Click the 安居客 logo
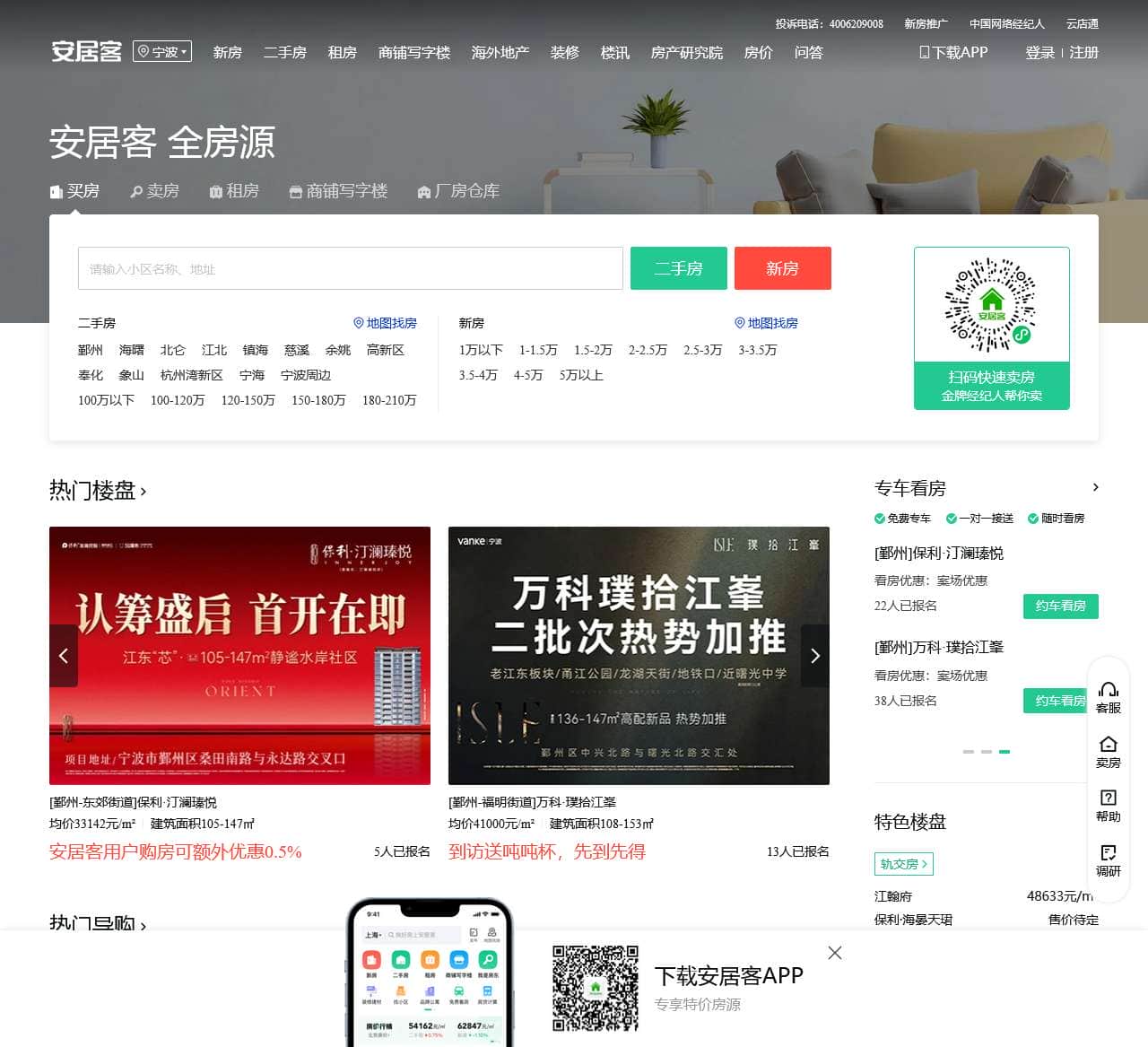 86,51
